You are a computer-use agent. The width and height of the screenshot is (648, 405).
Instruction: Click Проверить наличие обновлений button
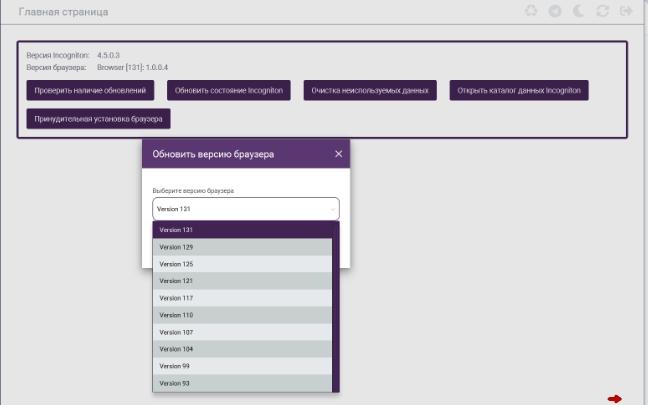(x=90, y=90)
